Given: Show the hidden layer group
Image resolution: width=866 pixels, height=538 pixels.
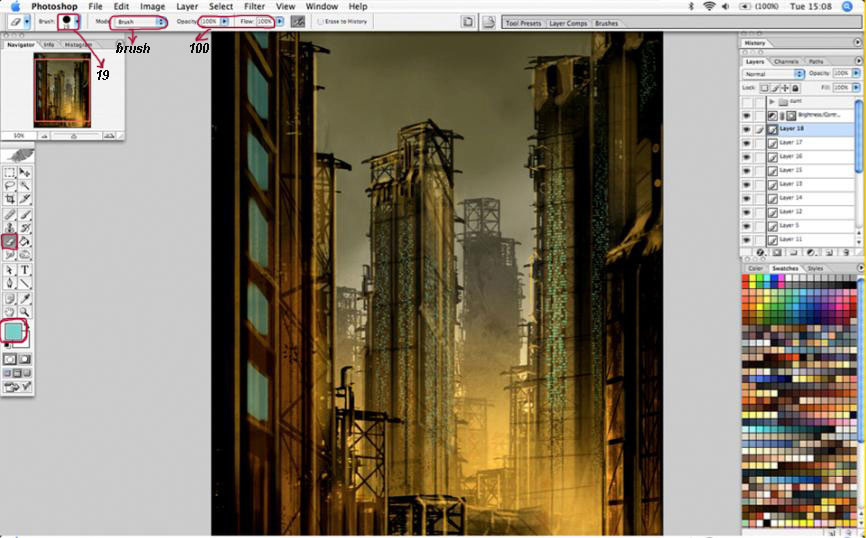Looking at the screenshot, I should point(747,102).
